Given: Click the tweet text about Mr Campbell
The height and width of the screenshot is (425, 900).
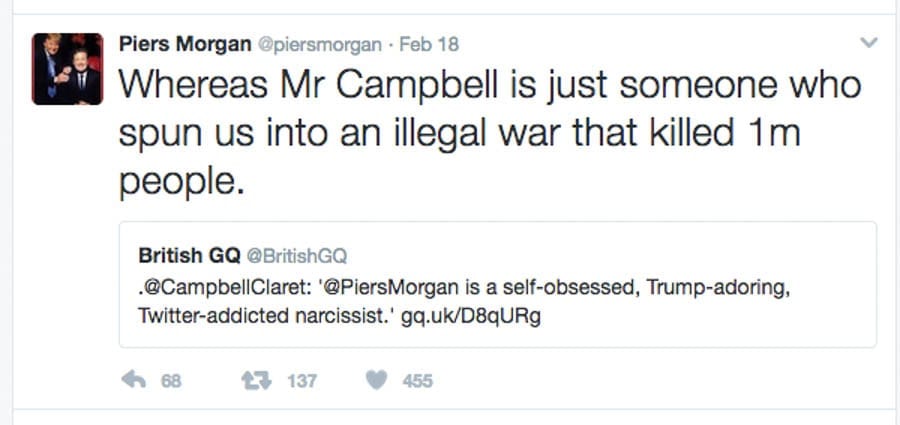Looking at the screenshot, I should point(489,85).
